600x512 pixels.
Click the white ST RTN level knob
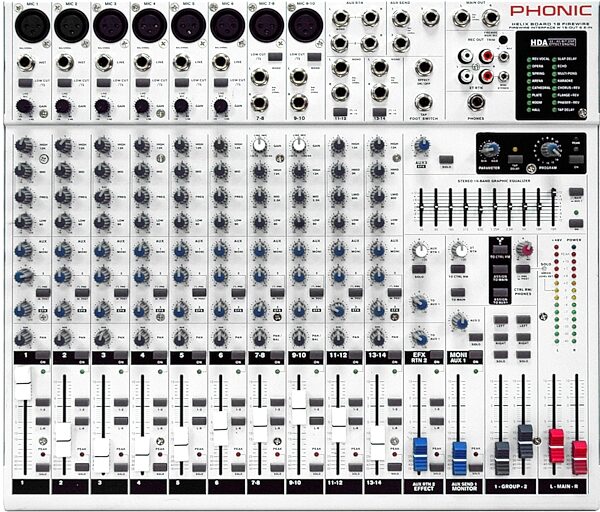[459, 251]
